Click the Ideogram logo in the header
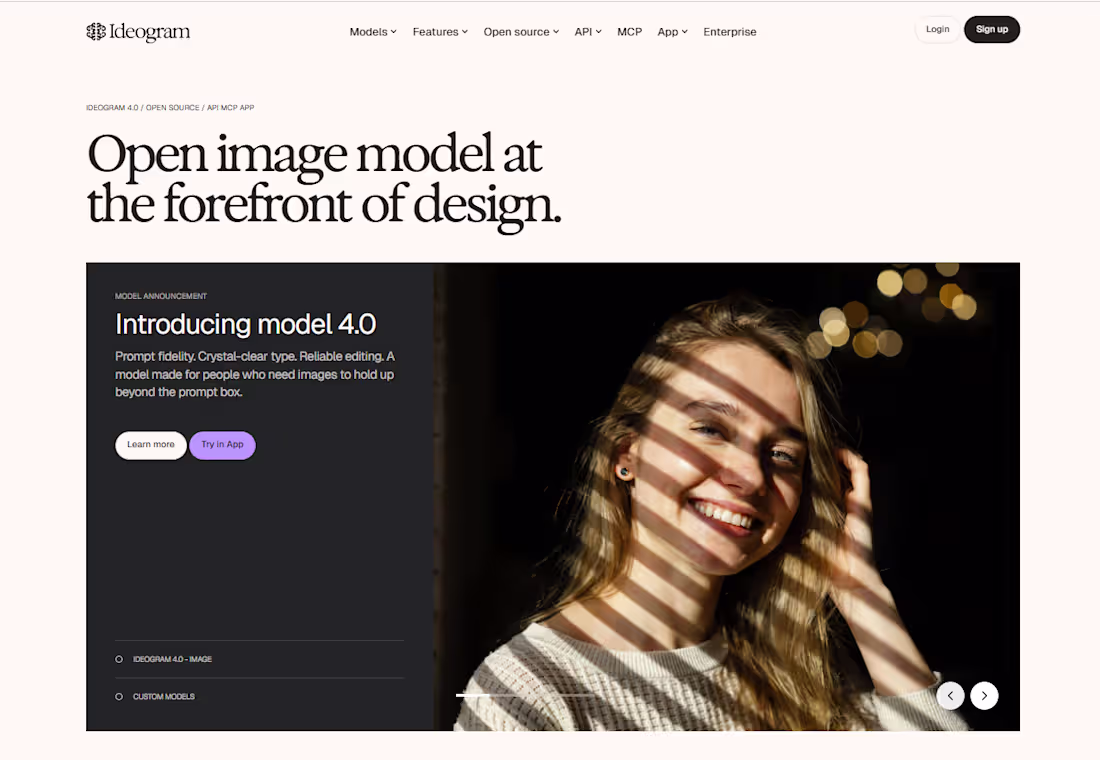 138,32
